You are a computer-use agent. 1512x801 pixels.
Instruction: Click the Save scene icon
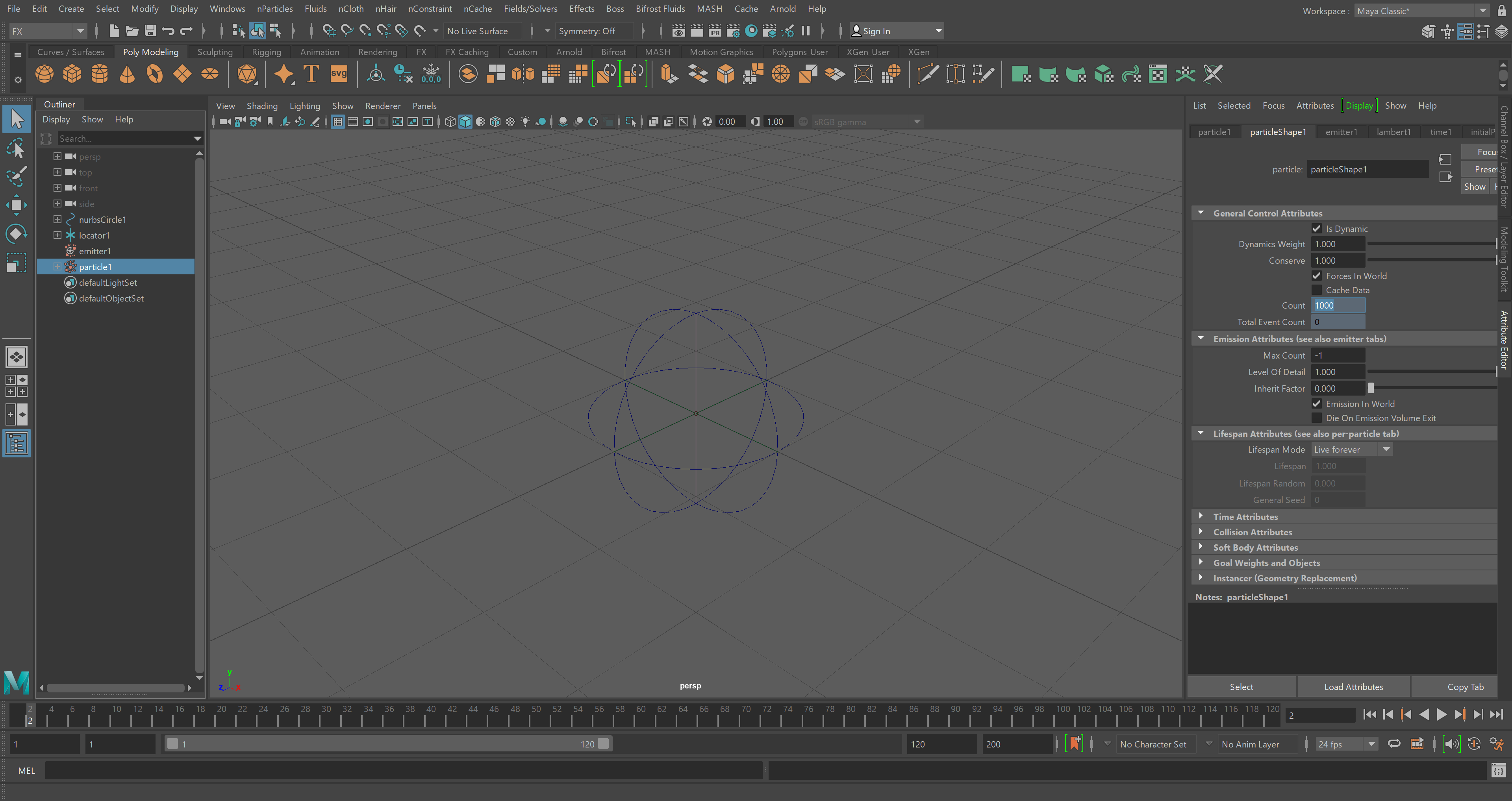(x=150, y=31)
